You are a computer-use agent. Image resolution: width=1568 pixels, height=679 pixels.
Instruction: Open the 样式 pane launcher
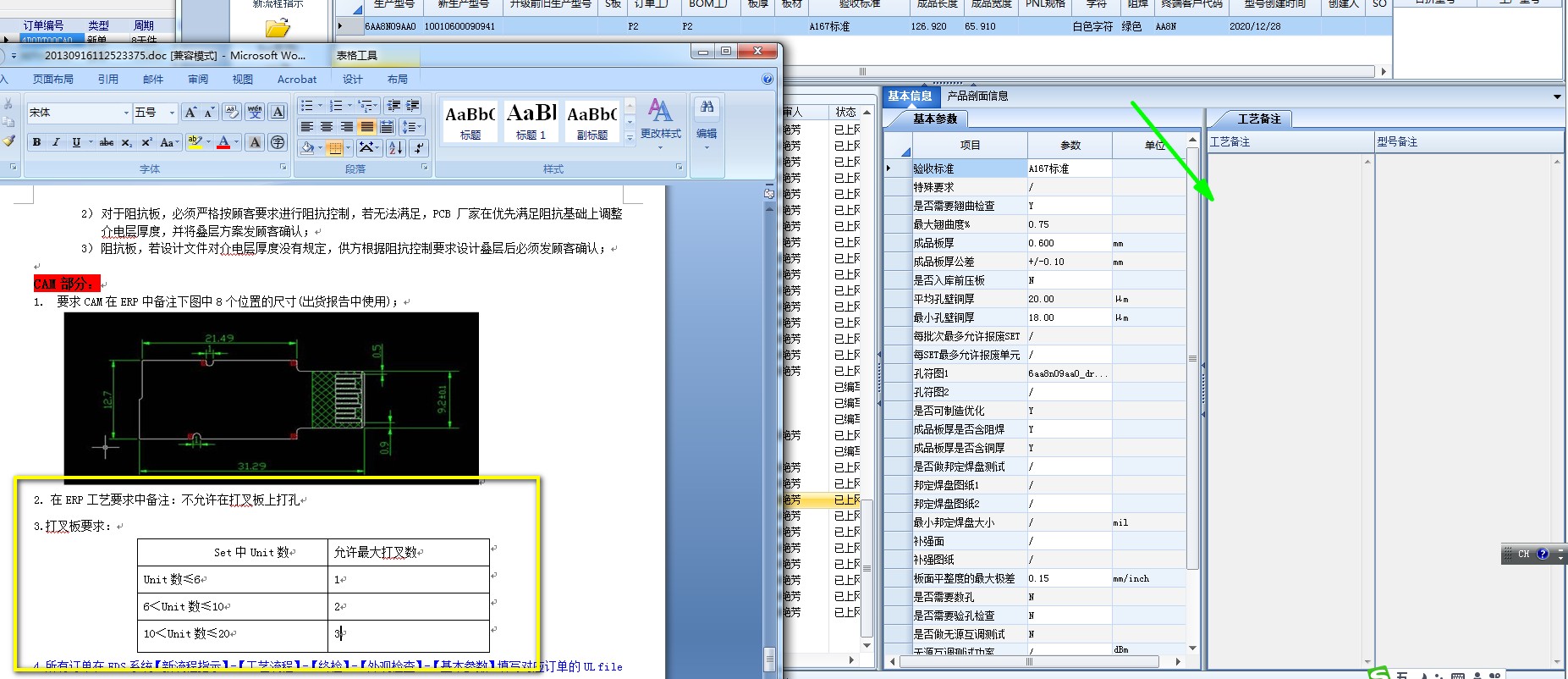tap(679, 168)
